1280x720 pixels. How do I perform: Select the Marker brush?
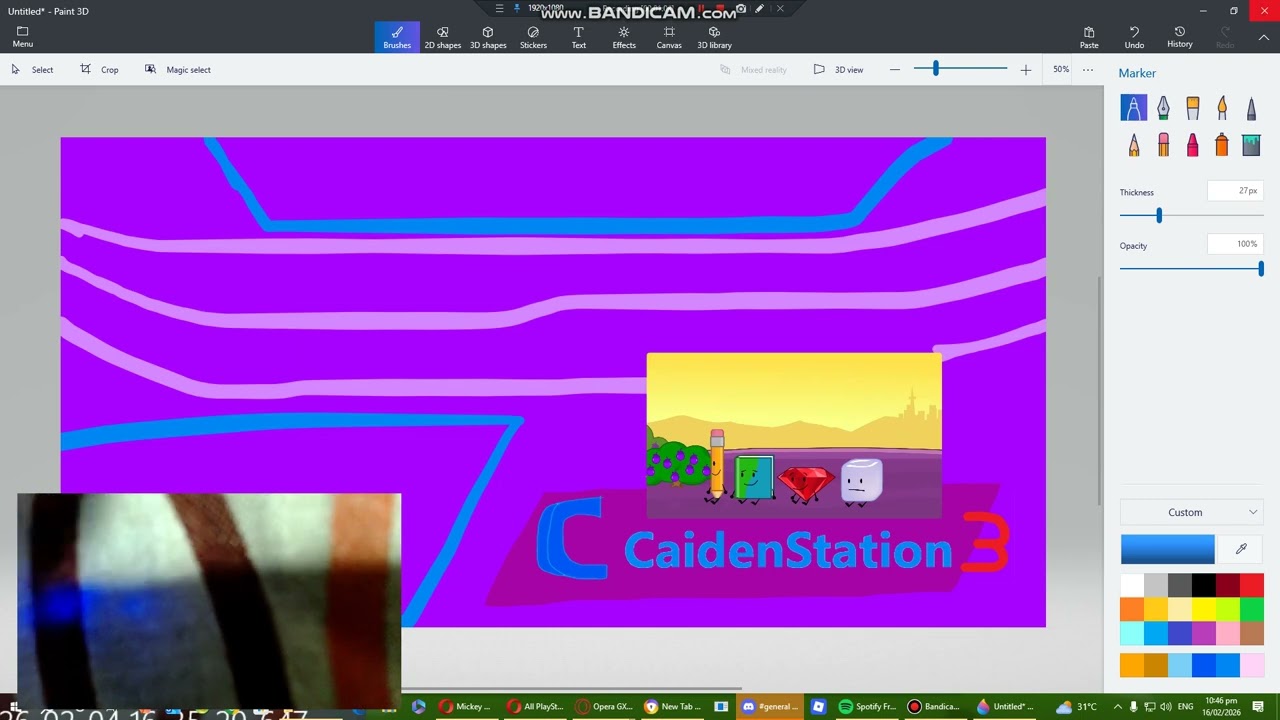click(x=1133, y=107)
